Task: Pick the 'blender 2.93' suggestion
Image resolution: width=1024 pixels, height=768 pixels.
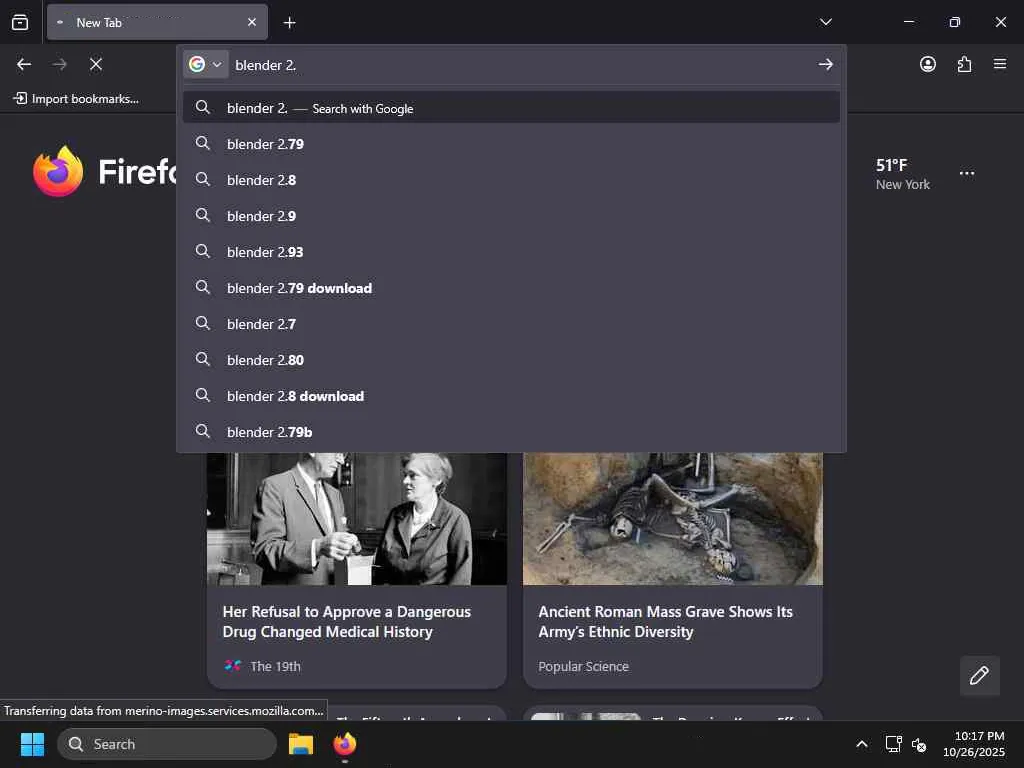Action: click(x=511, y=251)
